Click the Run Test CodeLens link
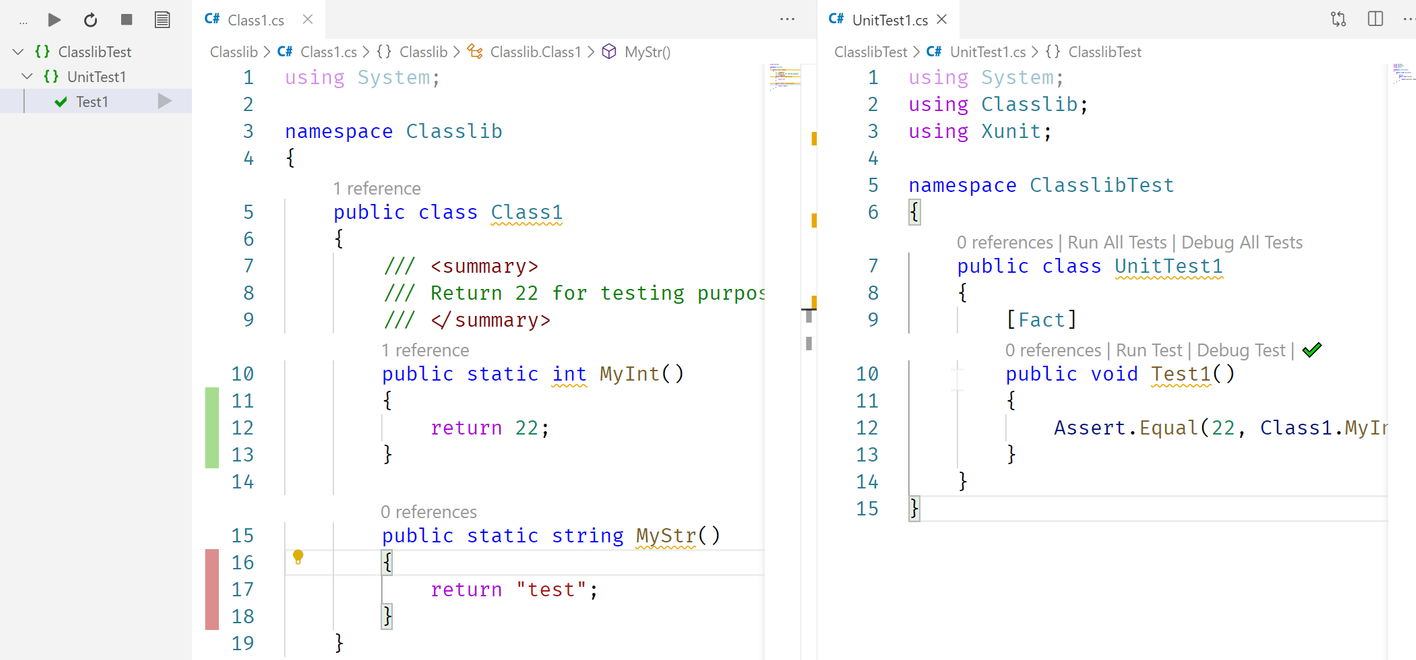This screenshot has width=1416, height=660. point(1149,350)
